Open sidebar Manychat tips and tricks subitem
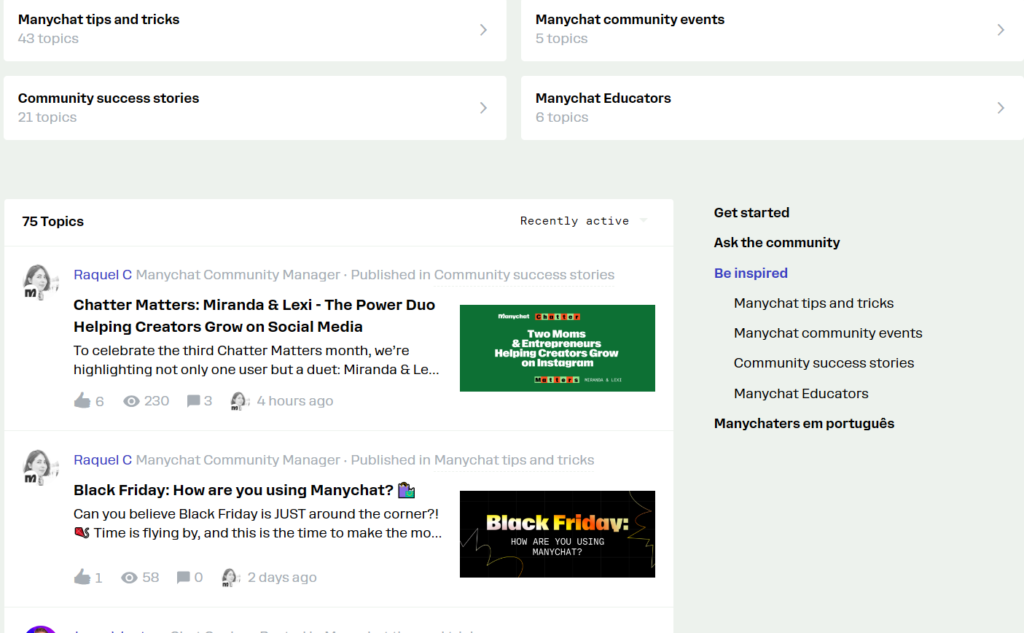Image resolution: width=1024 pixels, height=633 pixels. coord(813,303)
